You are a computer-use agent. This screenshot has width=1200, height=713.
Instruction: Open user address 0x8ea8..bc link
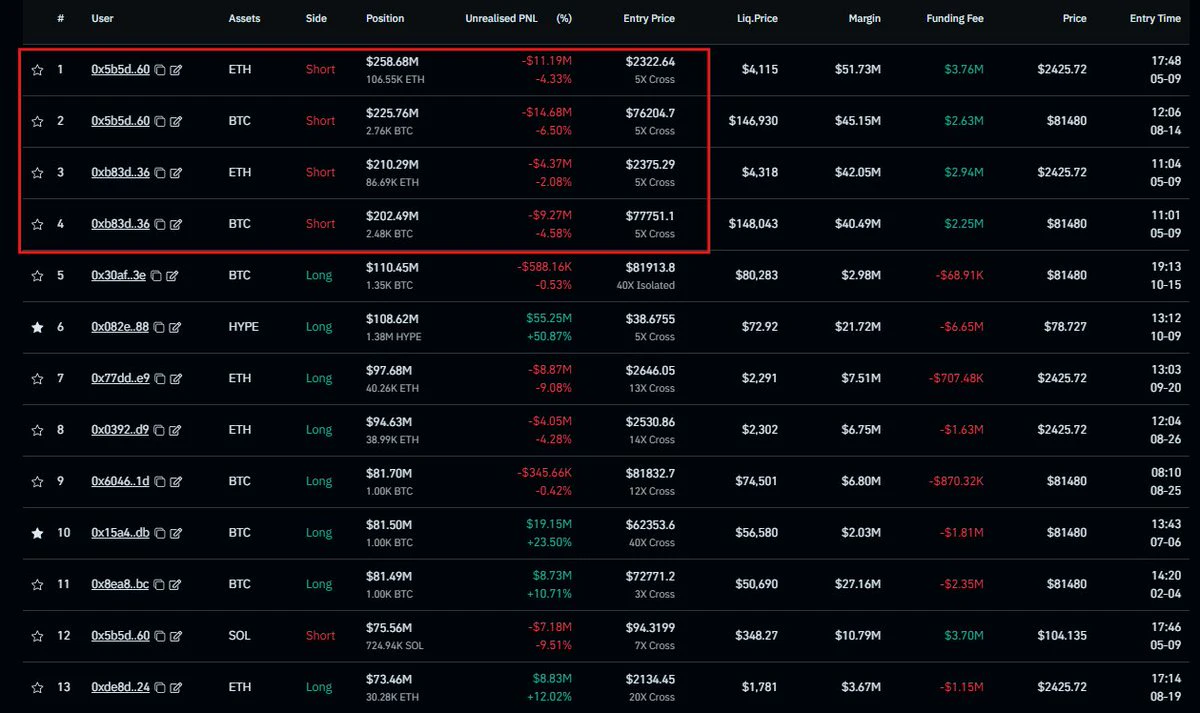[120, 584]
